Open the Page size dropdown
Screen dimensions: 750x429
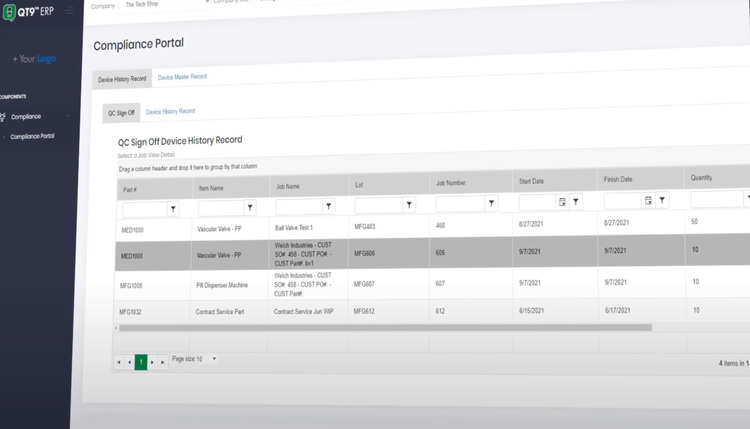(x=213, y=358)
